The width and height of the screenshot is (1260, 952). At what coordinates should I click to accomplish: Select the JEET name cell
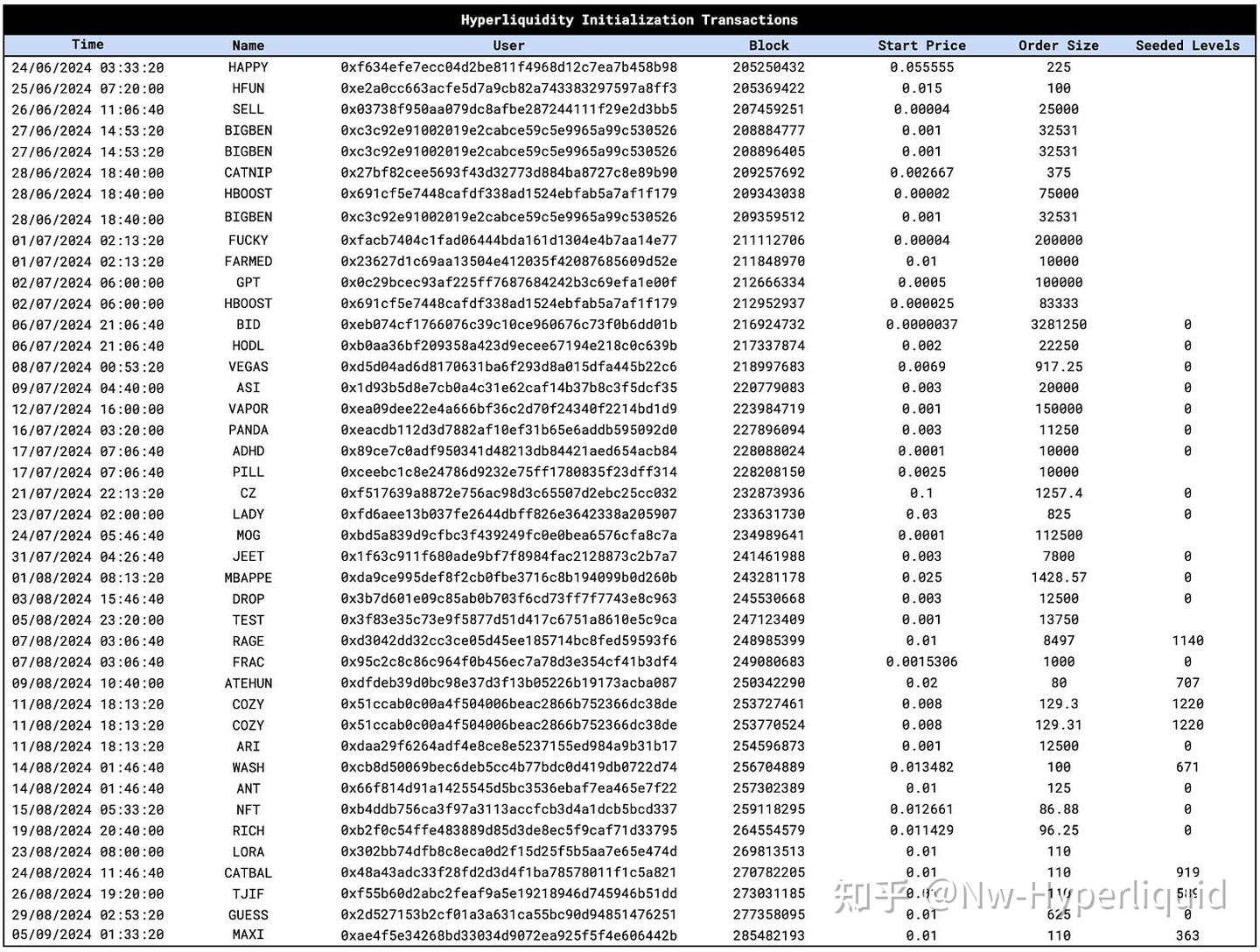(248, 556)
